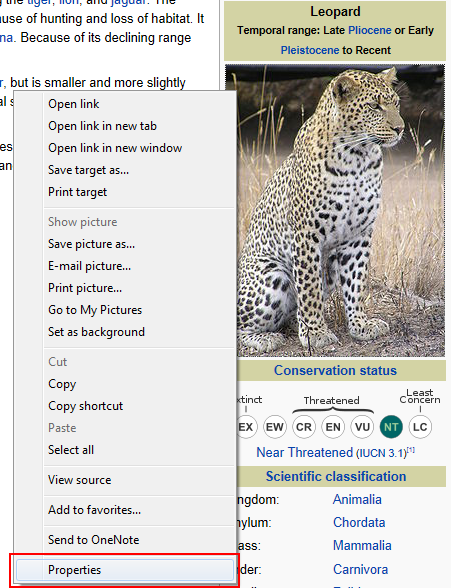Select Send to OneNote
The width and height of the screenshot is (451, 588).
pyautogui.click(x=93, y=540)
